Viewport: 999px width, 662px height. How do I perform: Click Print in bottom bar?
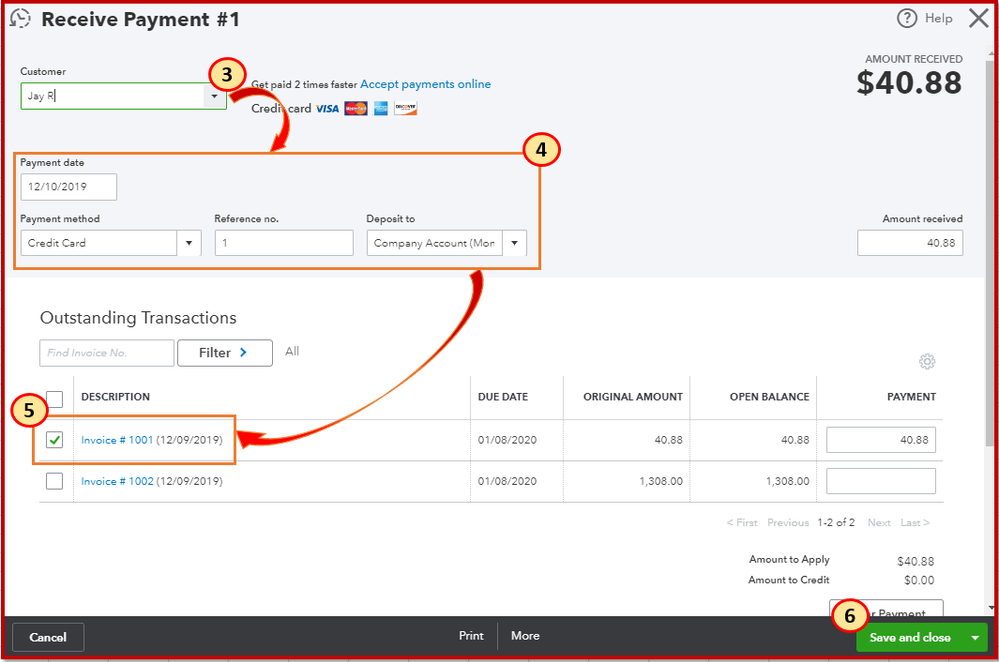point(471,636)
